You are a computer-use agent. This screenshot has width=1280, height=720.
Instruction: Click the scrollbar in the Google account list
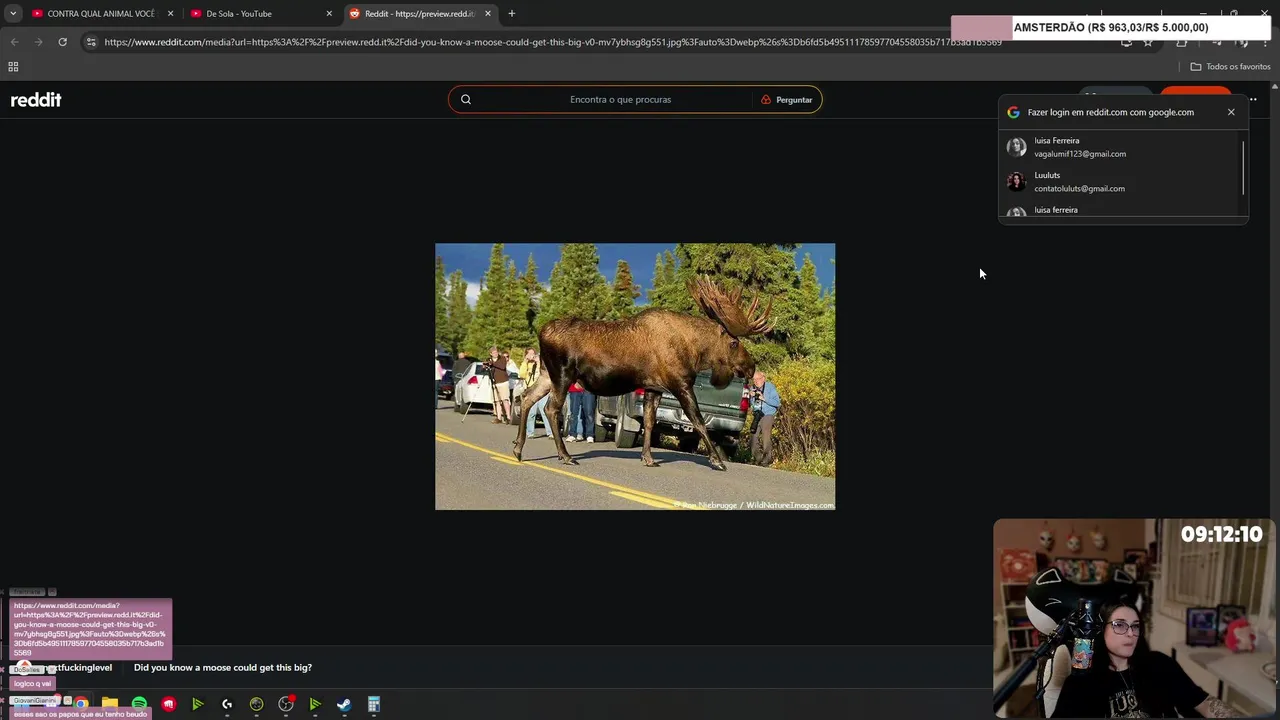click(1243, 168)
